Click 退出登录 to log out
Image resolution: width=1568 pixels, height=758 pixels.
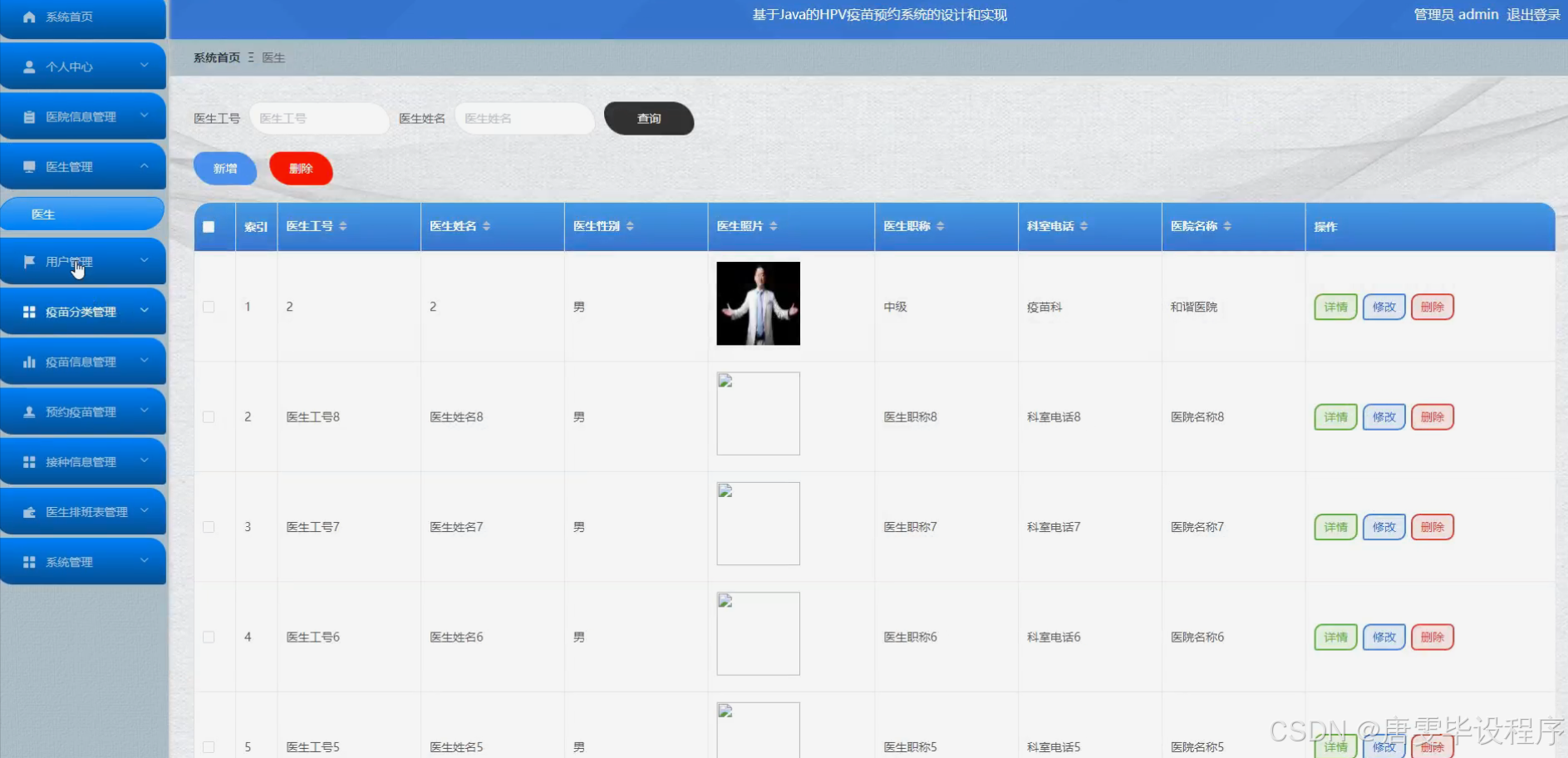point(1533,15)
